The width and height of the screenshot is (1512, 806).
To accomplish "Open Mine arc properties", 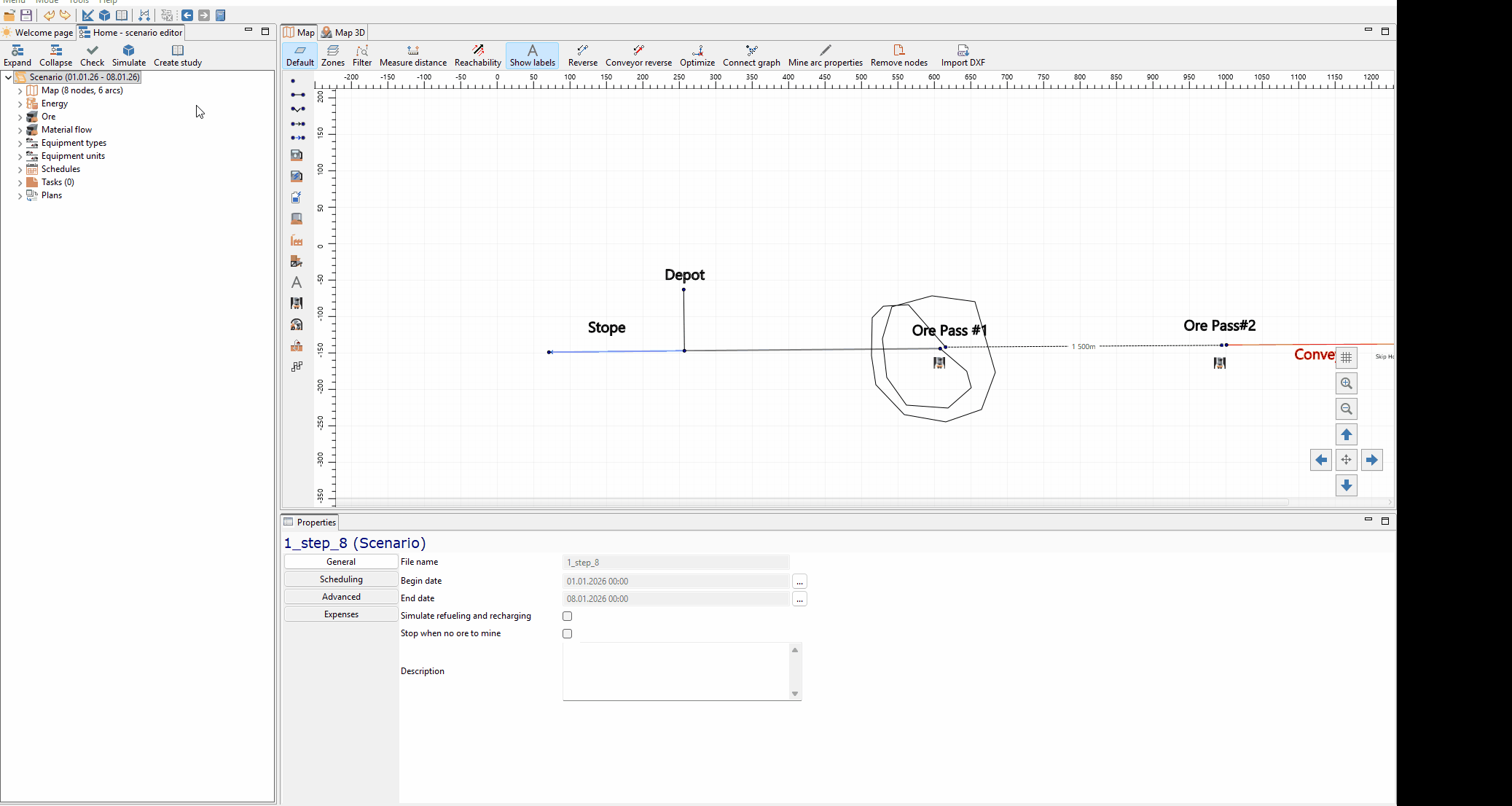I will tap(826, 55).
